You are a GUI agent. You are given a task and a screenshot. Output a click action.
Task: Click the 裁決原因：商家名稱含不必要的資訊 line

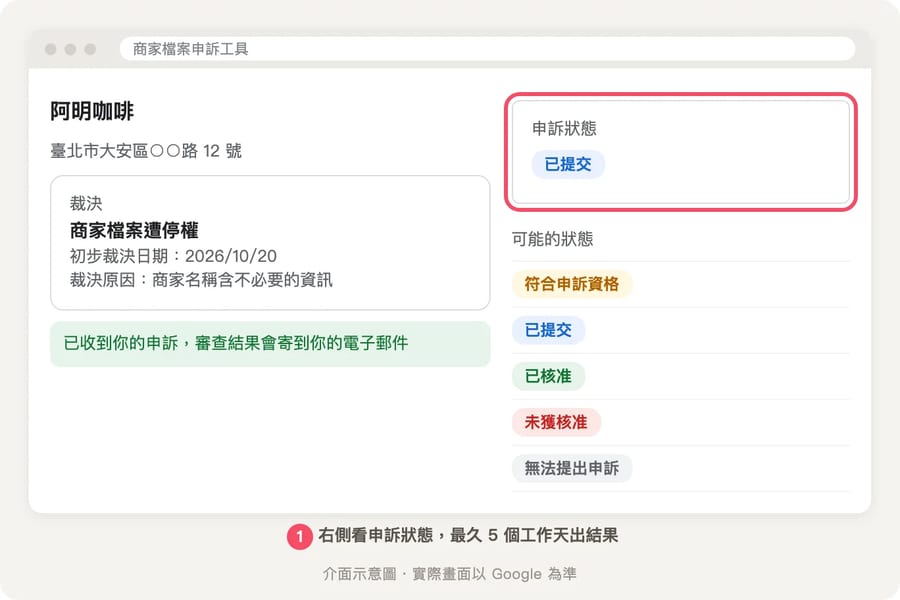[201, 280]
